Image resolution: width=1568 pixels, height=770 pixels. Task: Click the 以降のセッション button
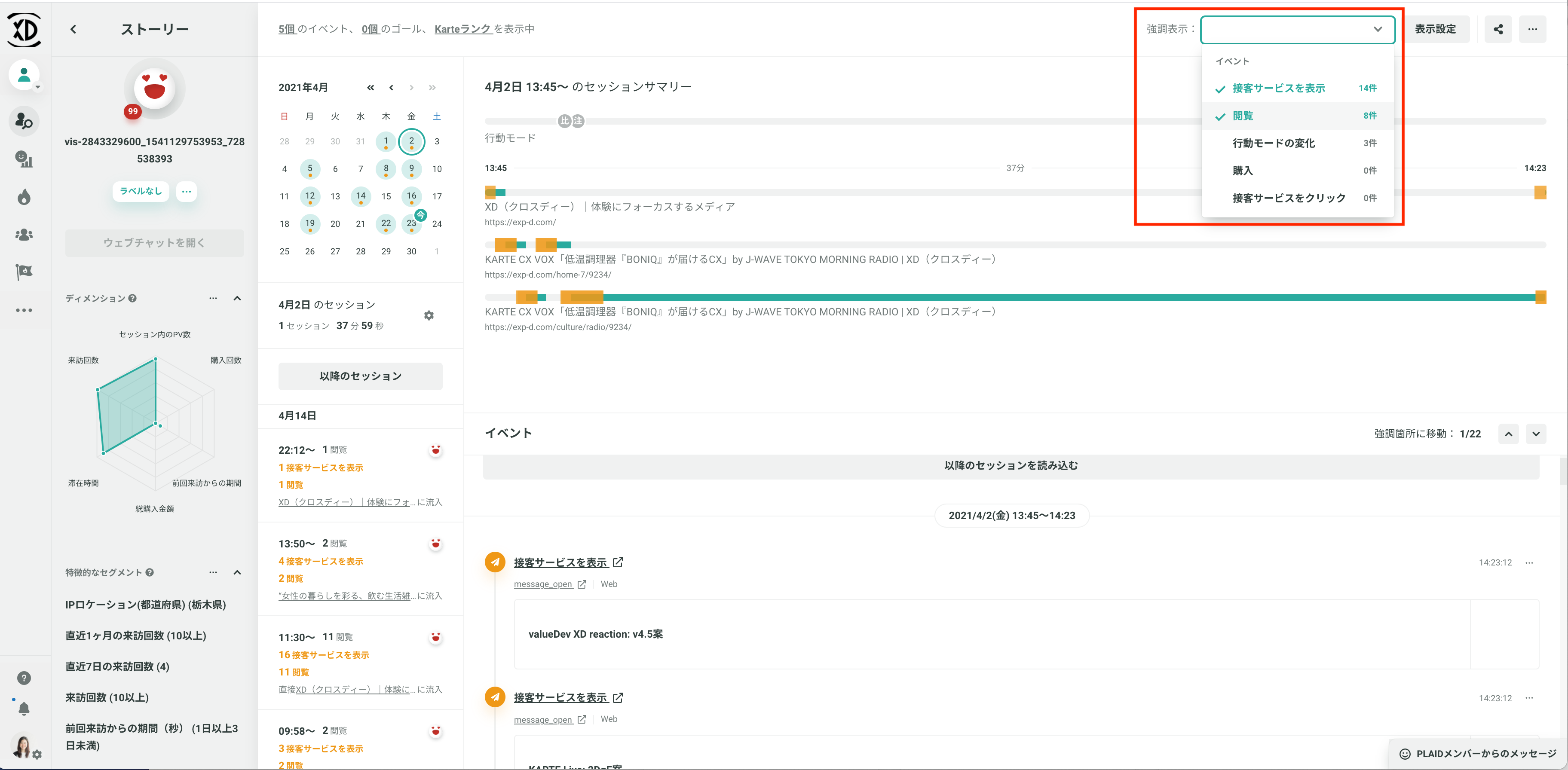[x=360, y=376]
